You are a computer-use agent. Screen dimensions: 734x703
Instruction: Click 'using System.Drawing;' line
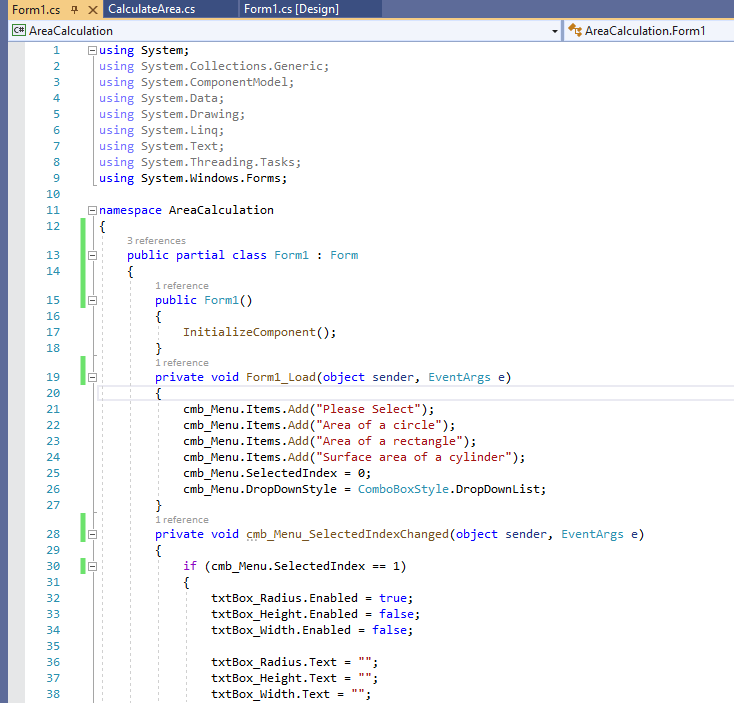[172, 114]
